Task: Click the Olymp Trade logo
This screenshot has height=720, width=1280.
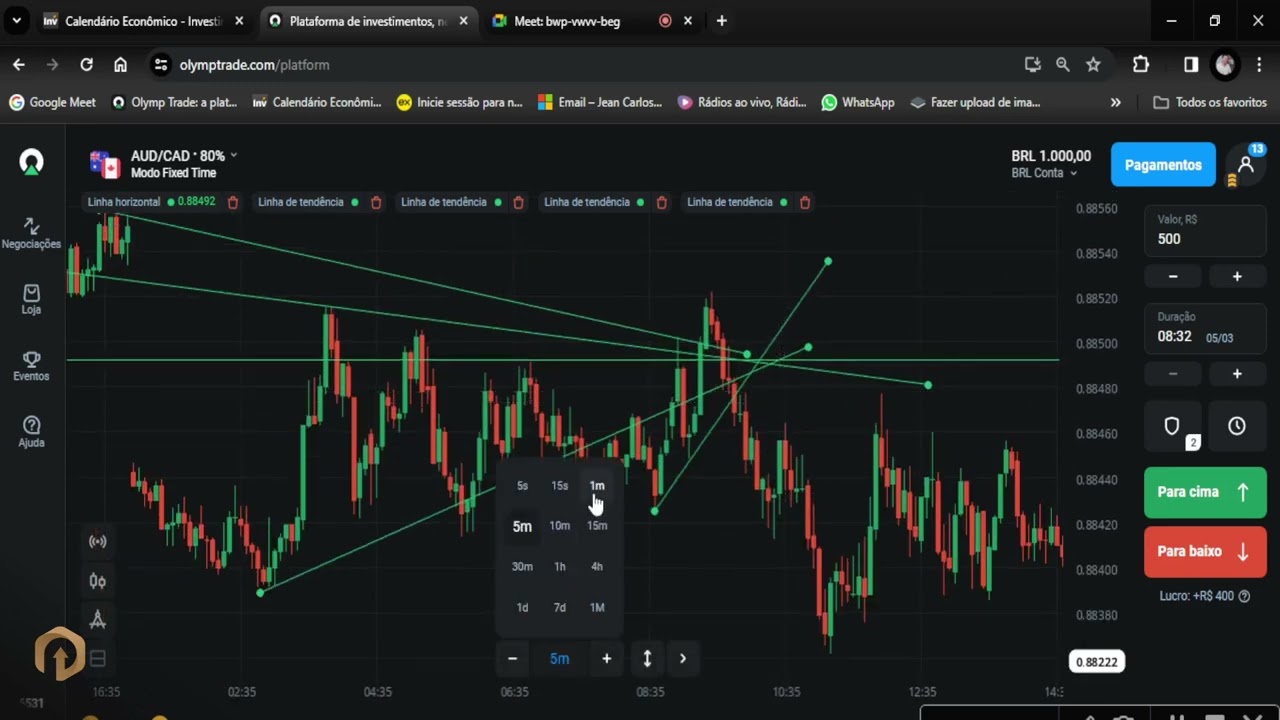Action: point(32,163)
